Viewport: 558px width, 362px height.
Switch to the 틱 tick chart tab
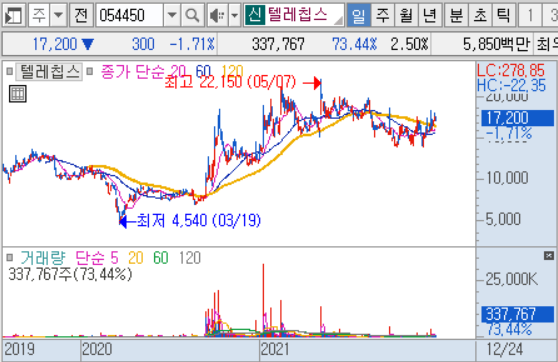point(504,15)
